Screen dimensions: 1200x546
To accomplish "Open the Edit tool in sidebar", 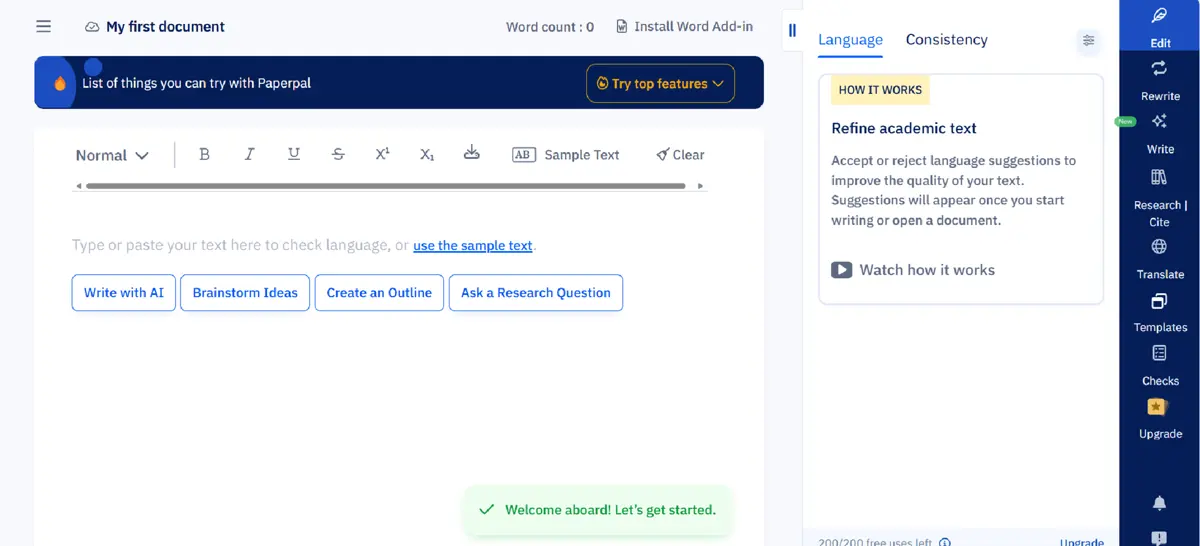I will click(1160, 26).
